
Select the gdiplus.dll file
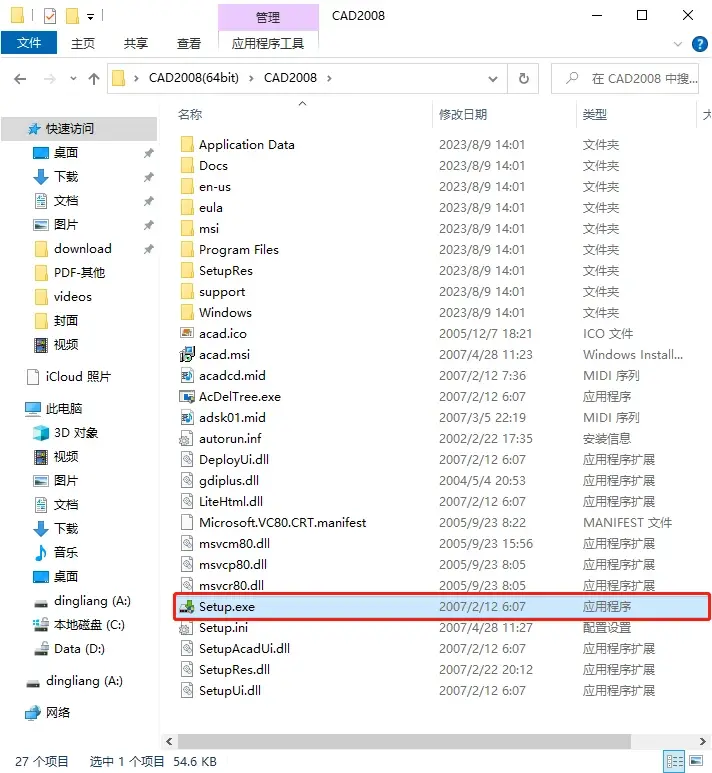(x=229, y=481)
